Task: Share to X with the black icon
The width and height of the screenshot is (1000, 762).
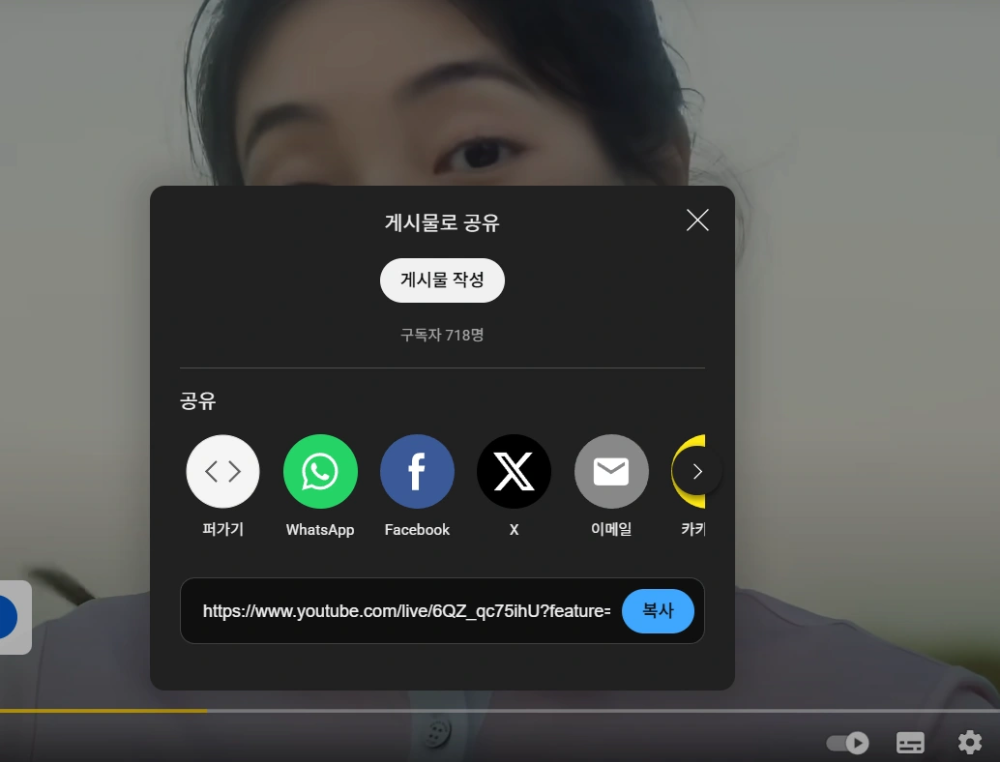Action: point(514,472)
